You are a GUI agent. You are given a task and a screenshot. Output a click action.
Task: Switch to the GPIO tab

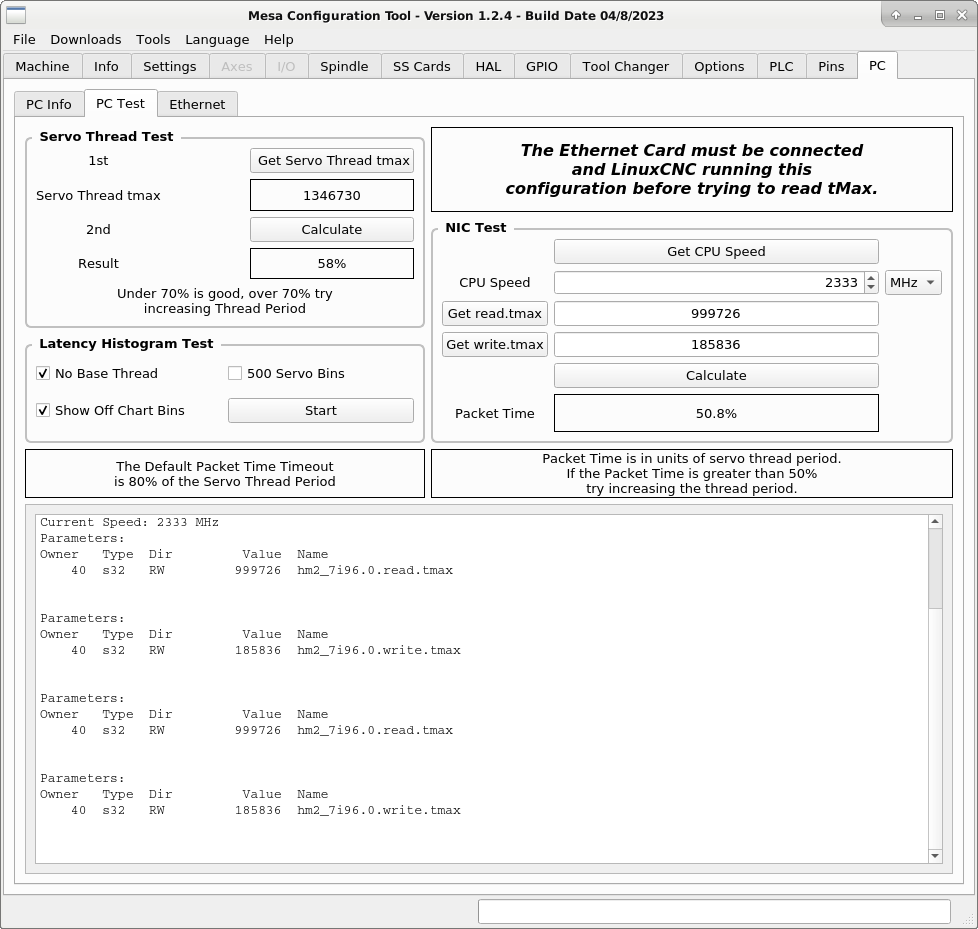(x=541, y=66)
